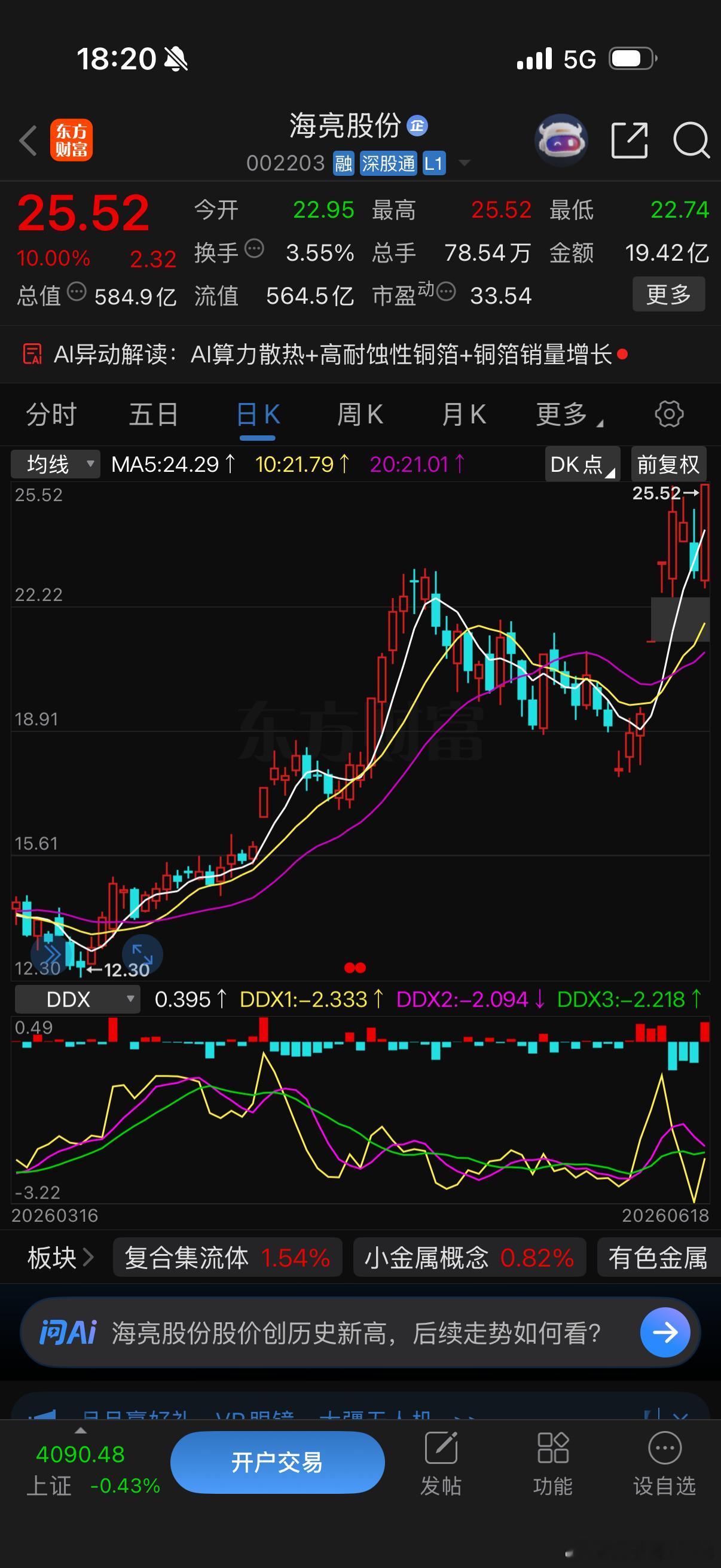
Task: Open the search magnifier icon
Action: coord(691,140)
